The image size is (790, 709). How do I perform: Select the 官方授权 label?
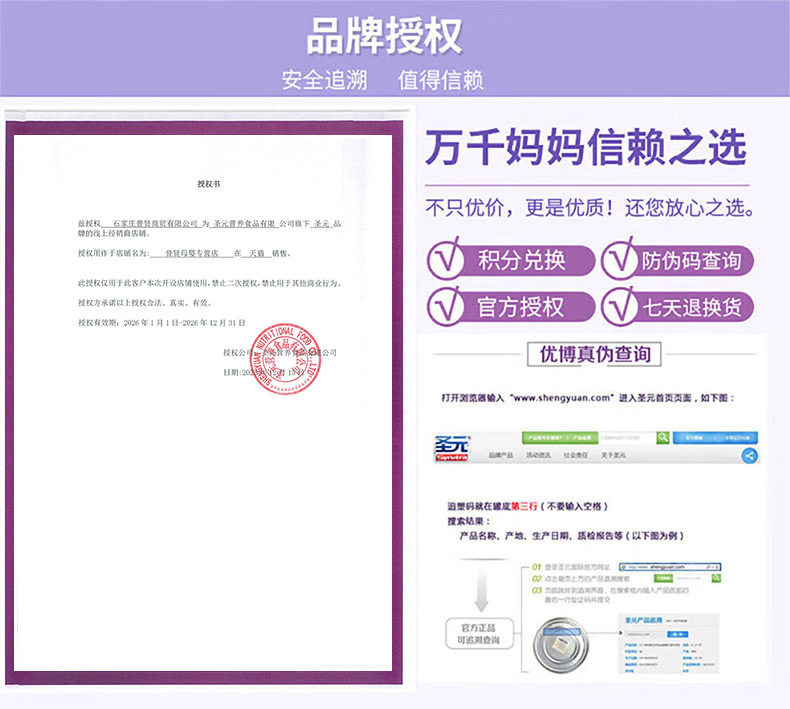(520, 307)
